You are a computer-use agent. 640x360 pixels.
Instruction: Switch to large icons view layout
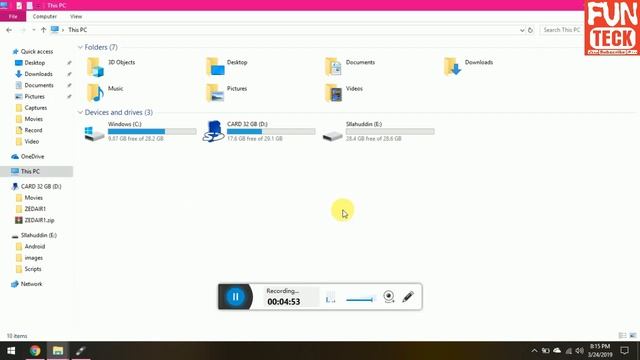pyautogui.click(x=633, y=336)
